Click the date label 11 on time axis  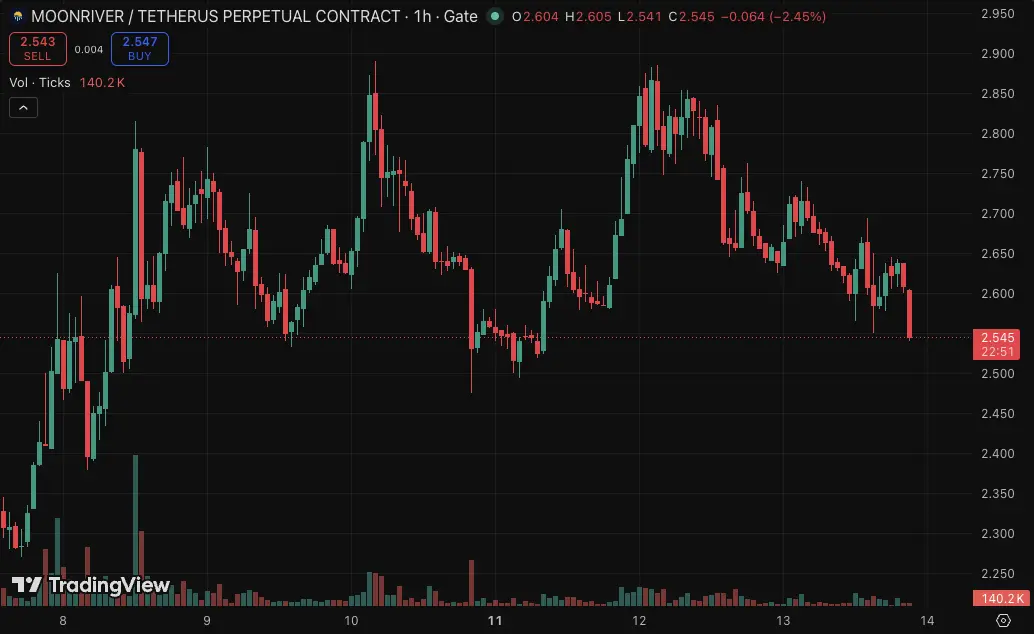coord(495,620)
